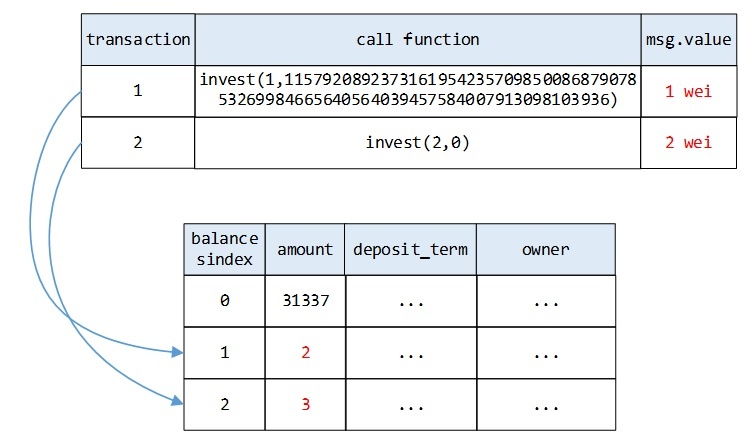Click the "balance sindex" header cell

point(224,249)
